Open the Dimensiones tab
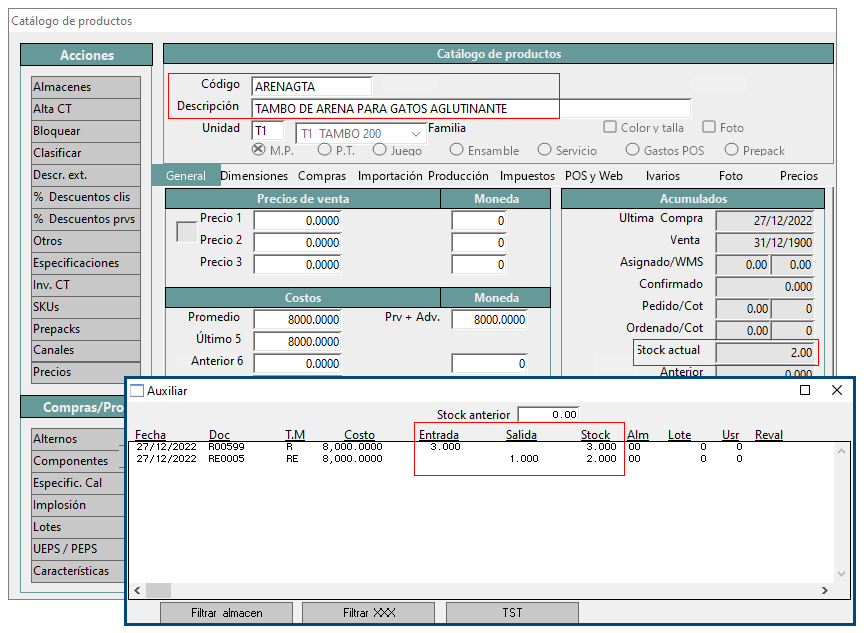864x633 pixels. [254, 176]
